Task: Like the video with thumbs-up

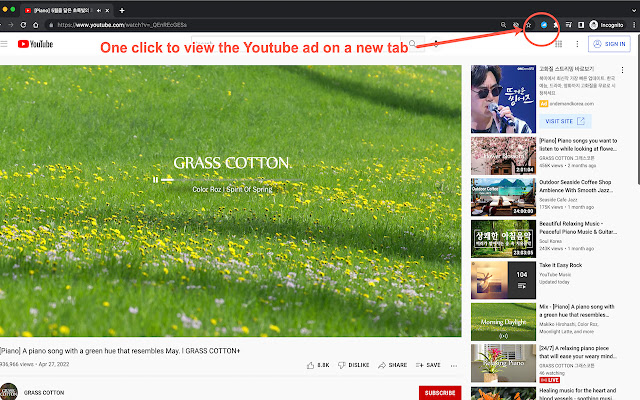Action: pyautogui.click(x=318, y=365)
